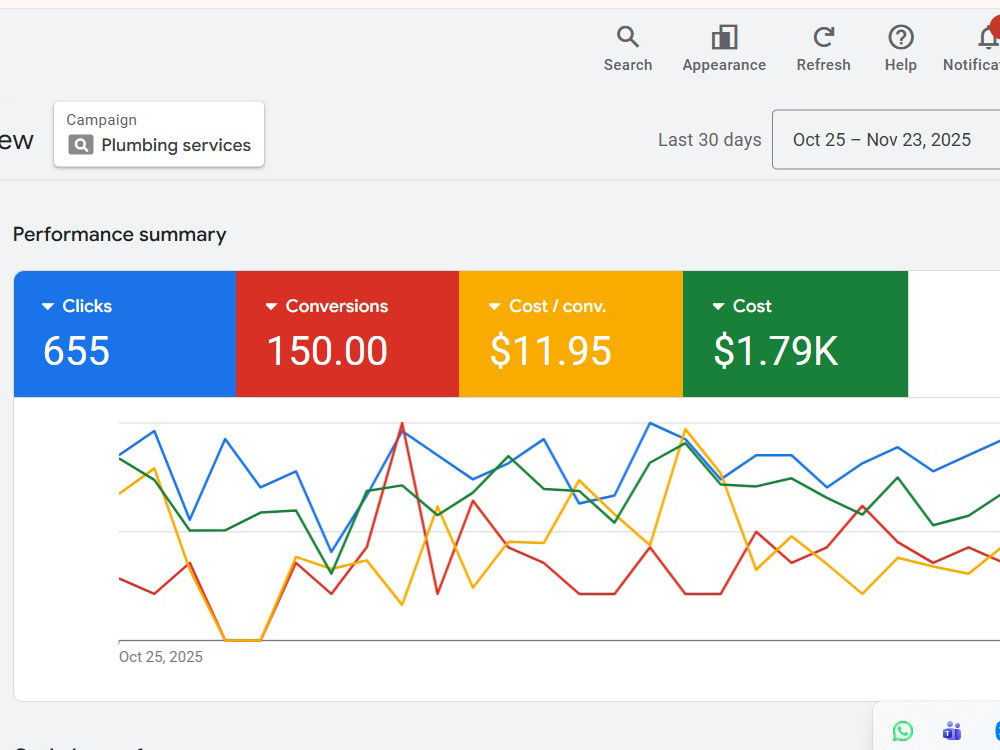
Task: Select the blue Clicks 655 scorecard
Action: click(125, 334)
